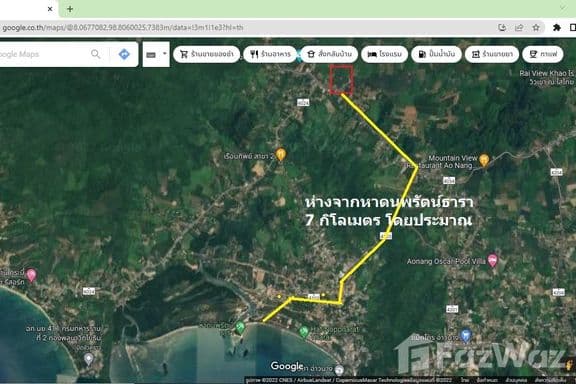Select the ร้านอาหาร restaurants chip
The height and width of the screenshot is (384, 576).
(270, 54)
